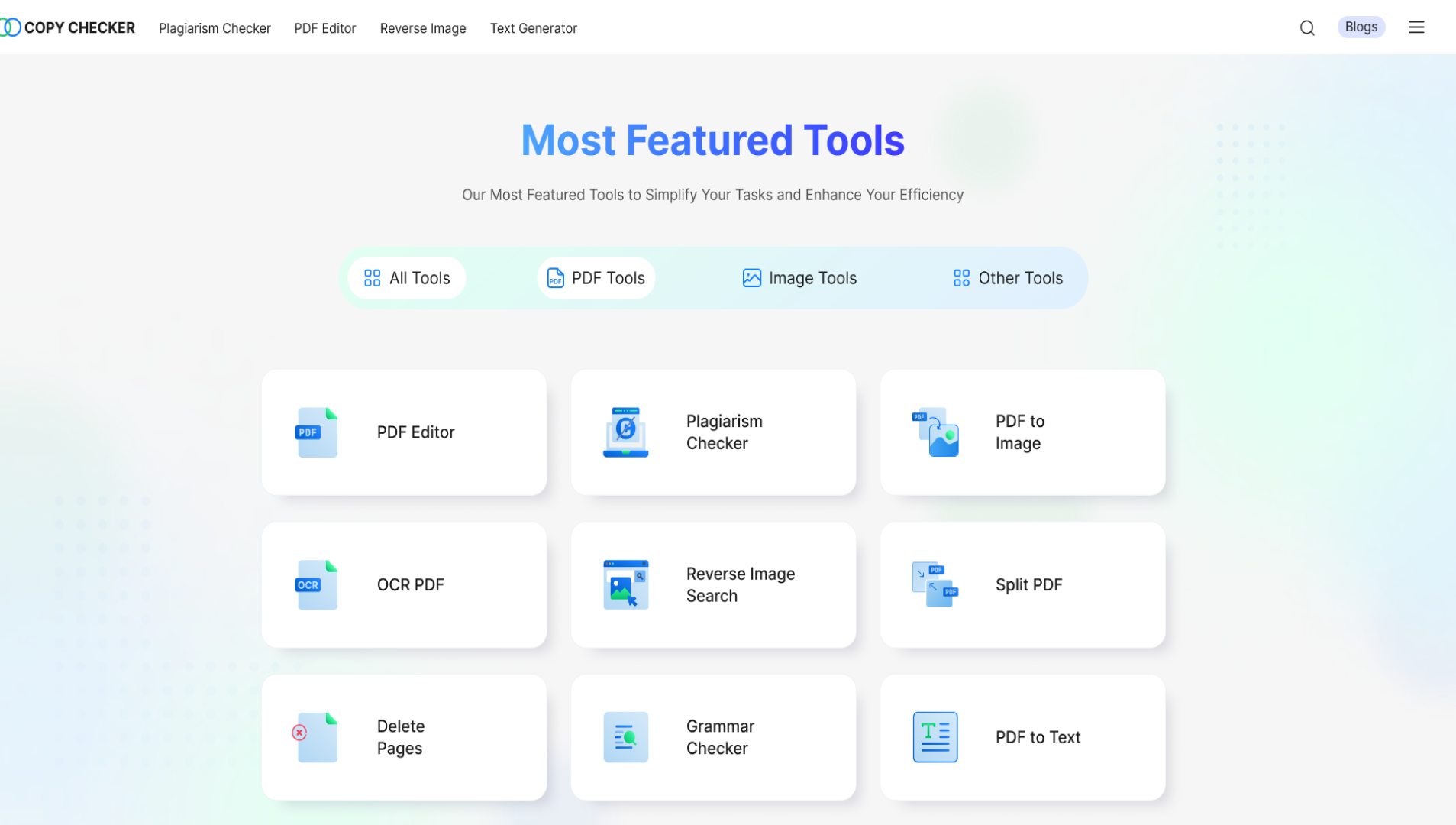Click the Delete Pages file icon
The image size is (1456, 825).
pyautogui.click(x=315, y=737)
